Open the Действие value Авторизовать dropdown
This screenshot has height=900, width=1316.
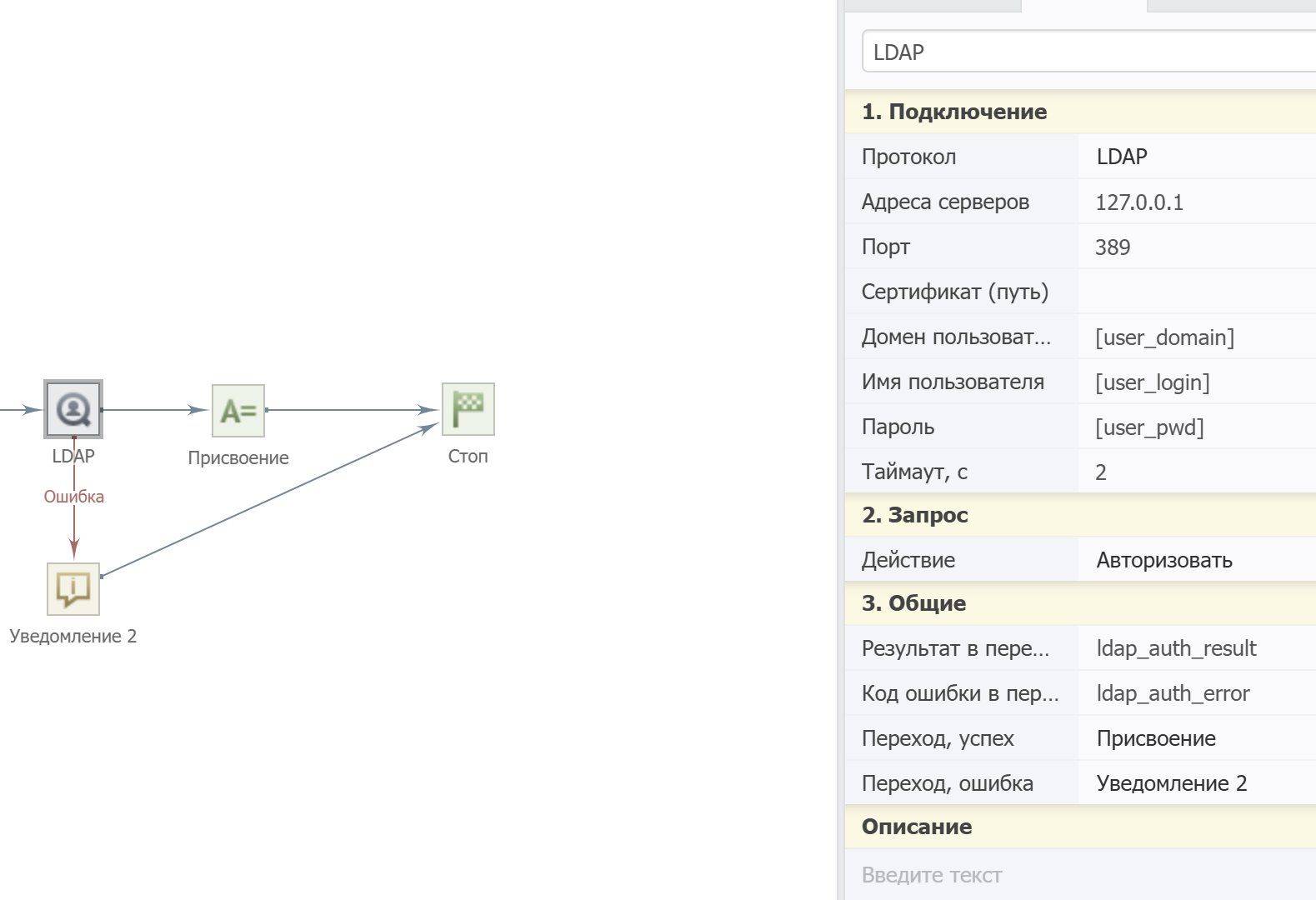click(x=1197, y=560)
